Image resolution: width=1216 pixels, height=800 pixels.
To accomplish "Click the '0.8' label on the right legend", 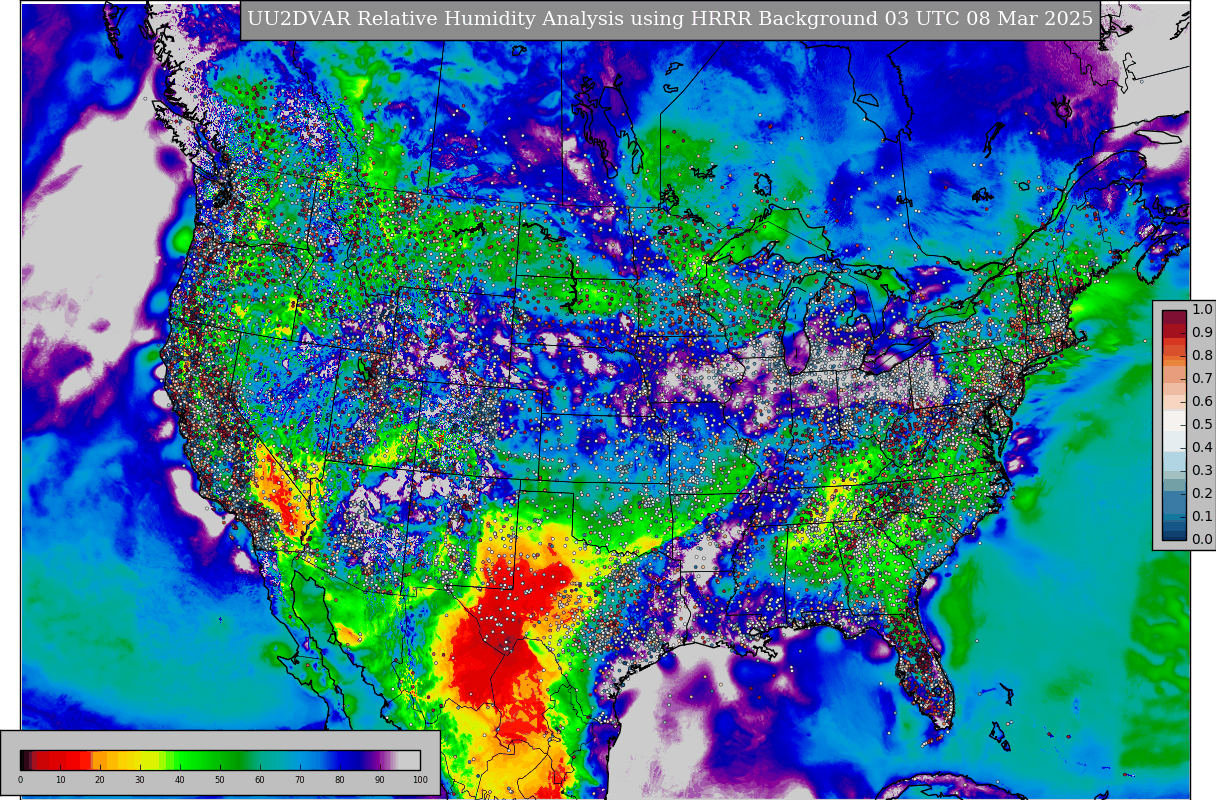I will tap(1202, 356).
